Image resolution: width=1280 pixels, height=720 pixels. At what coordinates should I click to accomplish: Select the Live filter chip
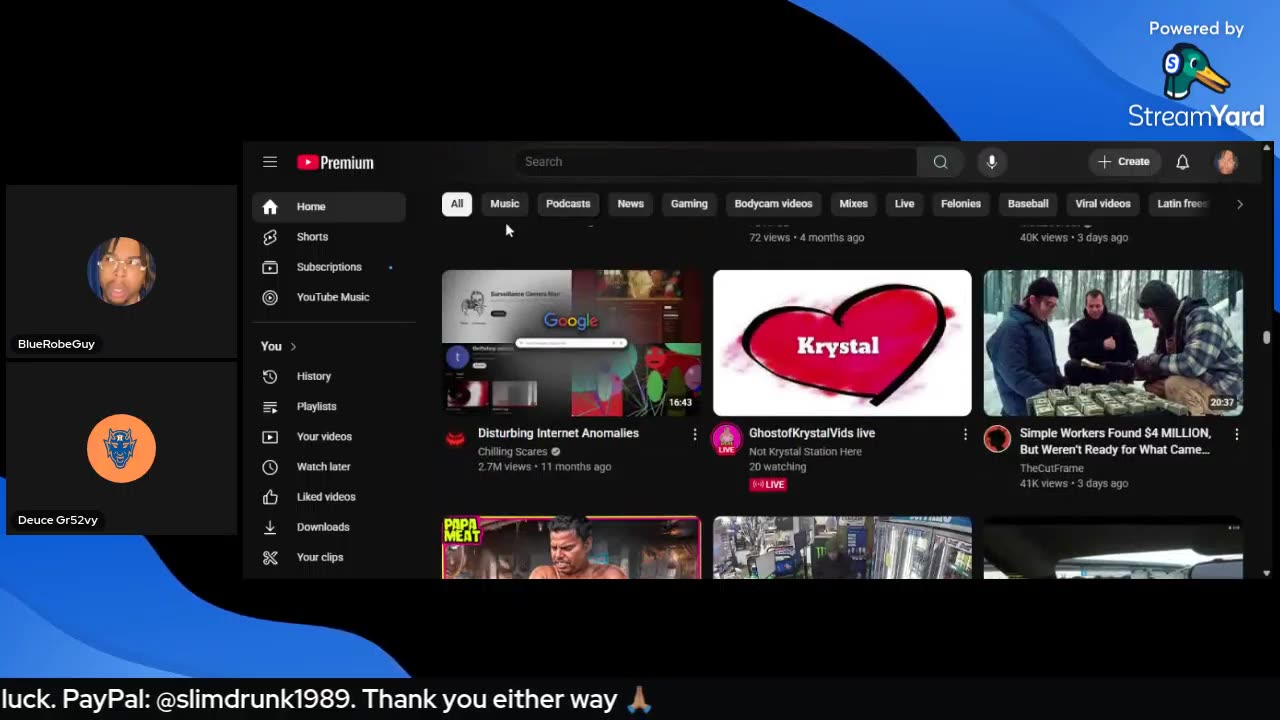pyautogui.click(x=904, y=204)
